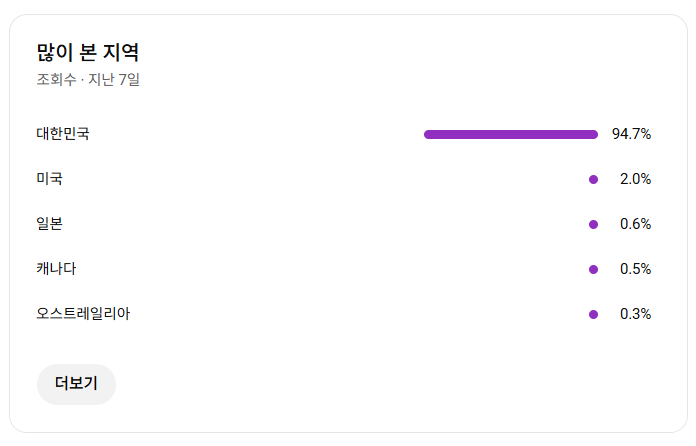Click the 0.5% percentage value

(635, 269)
